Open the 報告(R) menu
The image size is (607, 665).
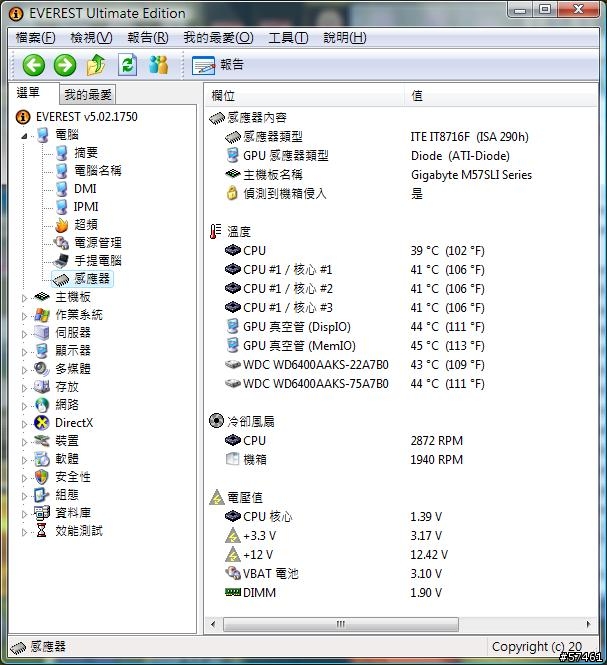tap(148, 38)
